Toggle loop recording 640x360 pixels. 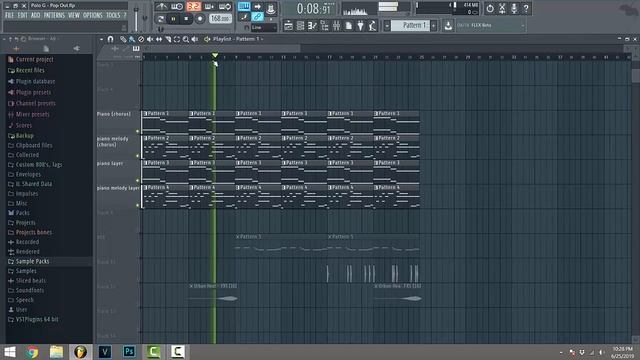click(x=225, y=7)
